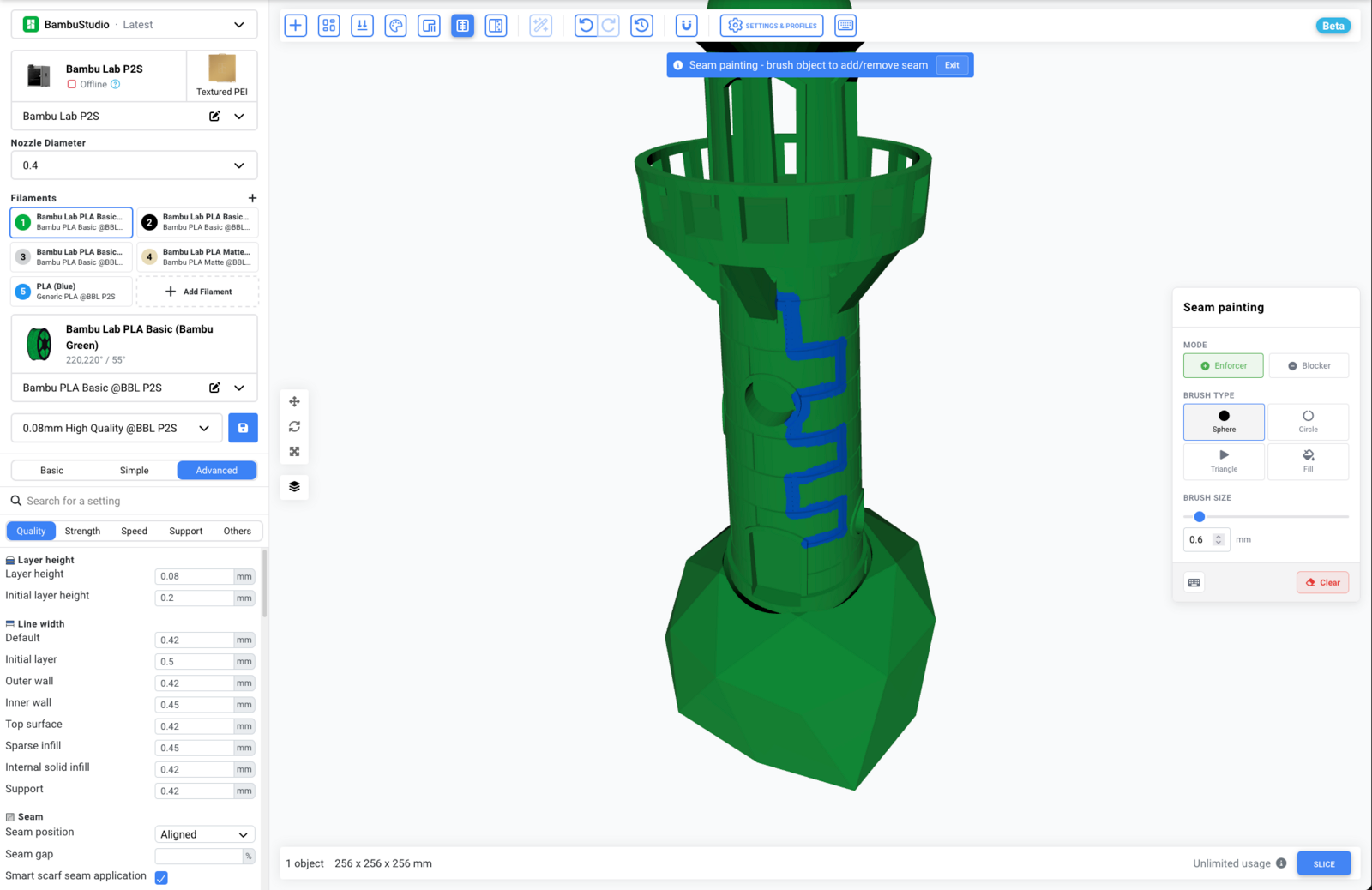Open the BambuStudio version dropdown

pyautogui.click(x=134, y=25)
